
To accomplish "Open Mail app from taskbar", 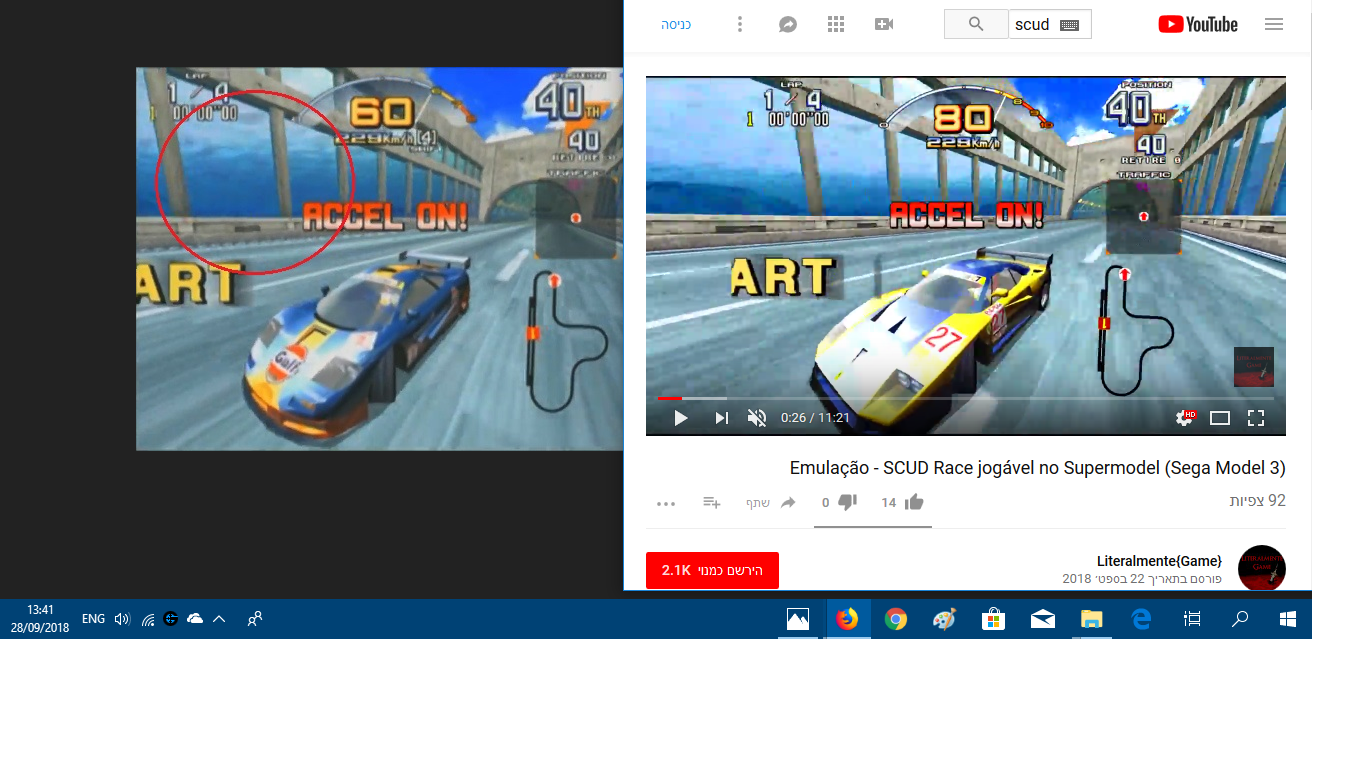I will coord(1042,619).
